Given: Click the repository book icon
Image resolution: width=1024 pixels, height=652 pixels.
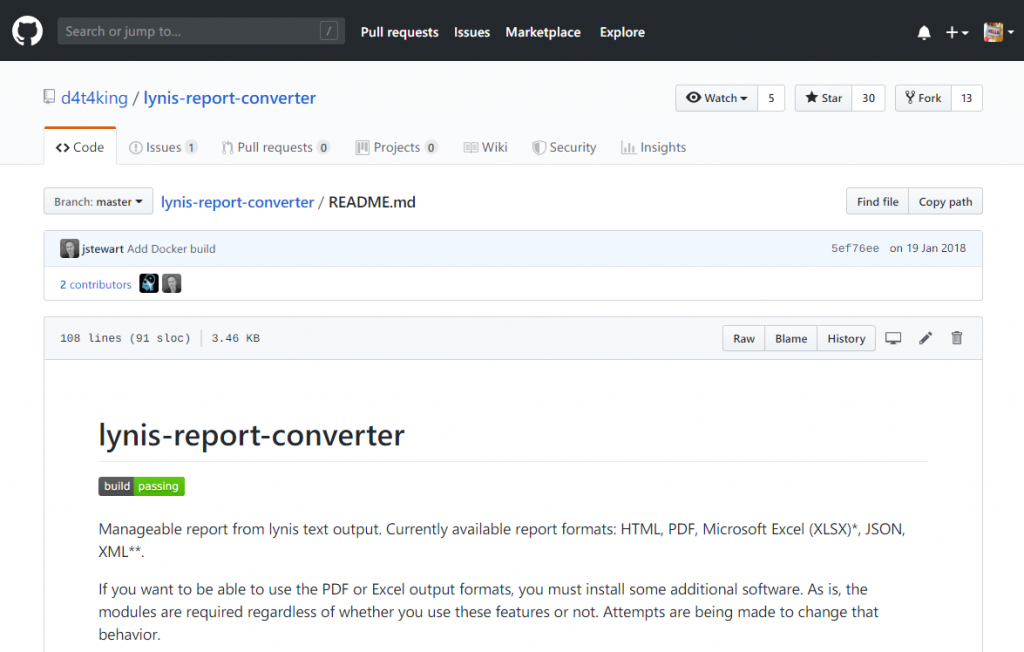Looking at the screenshot, I should click(49, 97).
